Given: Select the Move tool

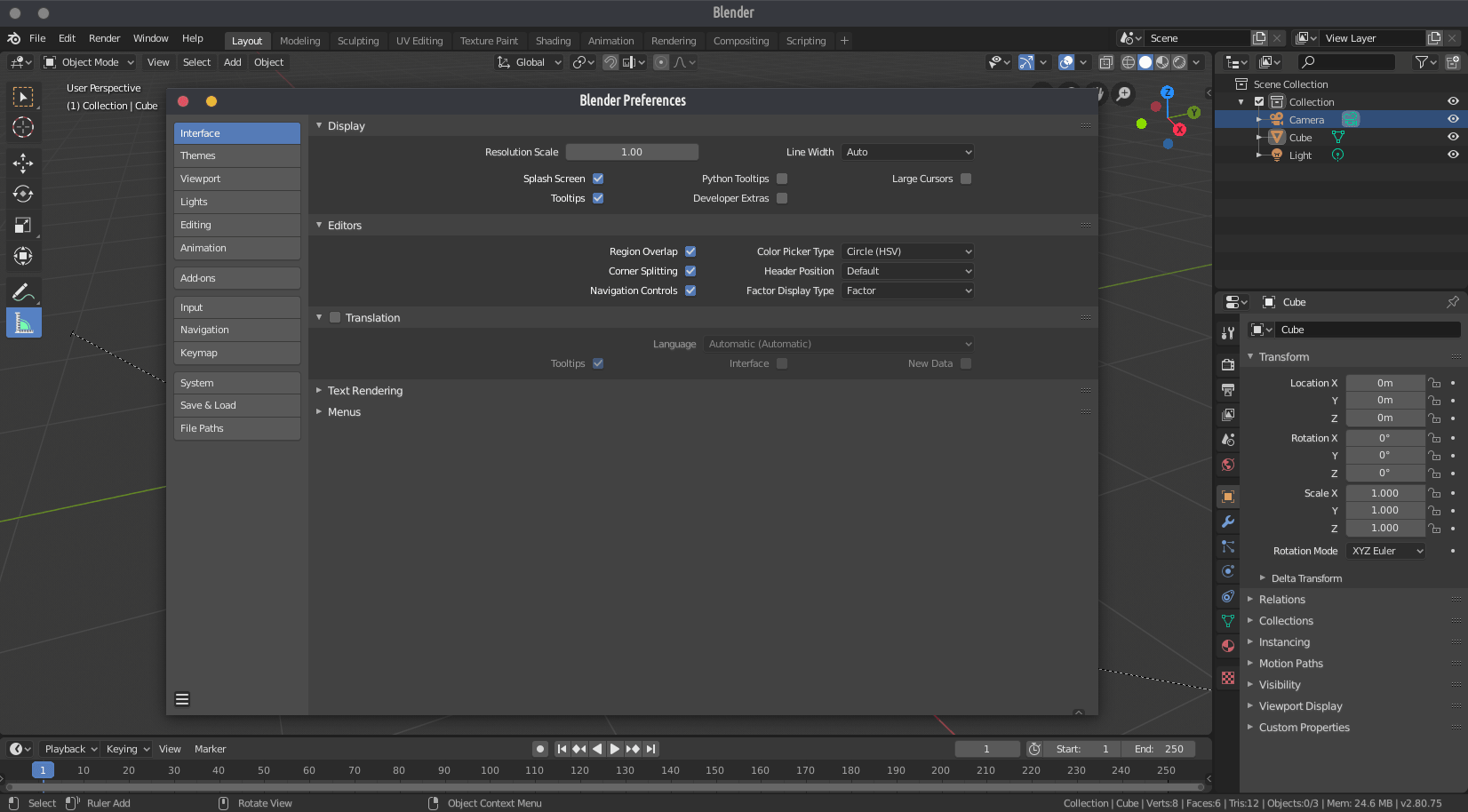Looking at the screenshot, I should coord(23,163).
